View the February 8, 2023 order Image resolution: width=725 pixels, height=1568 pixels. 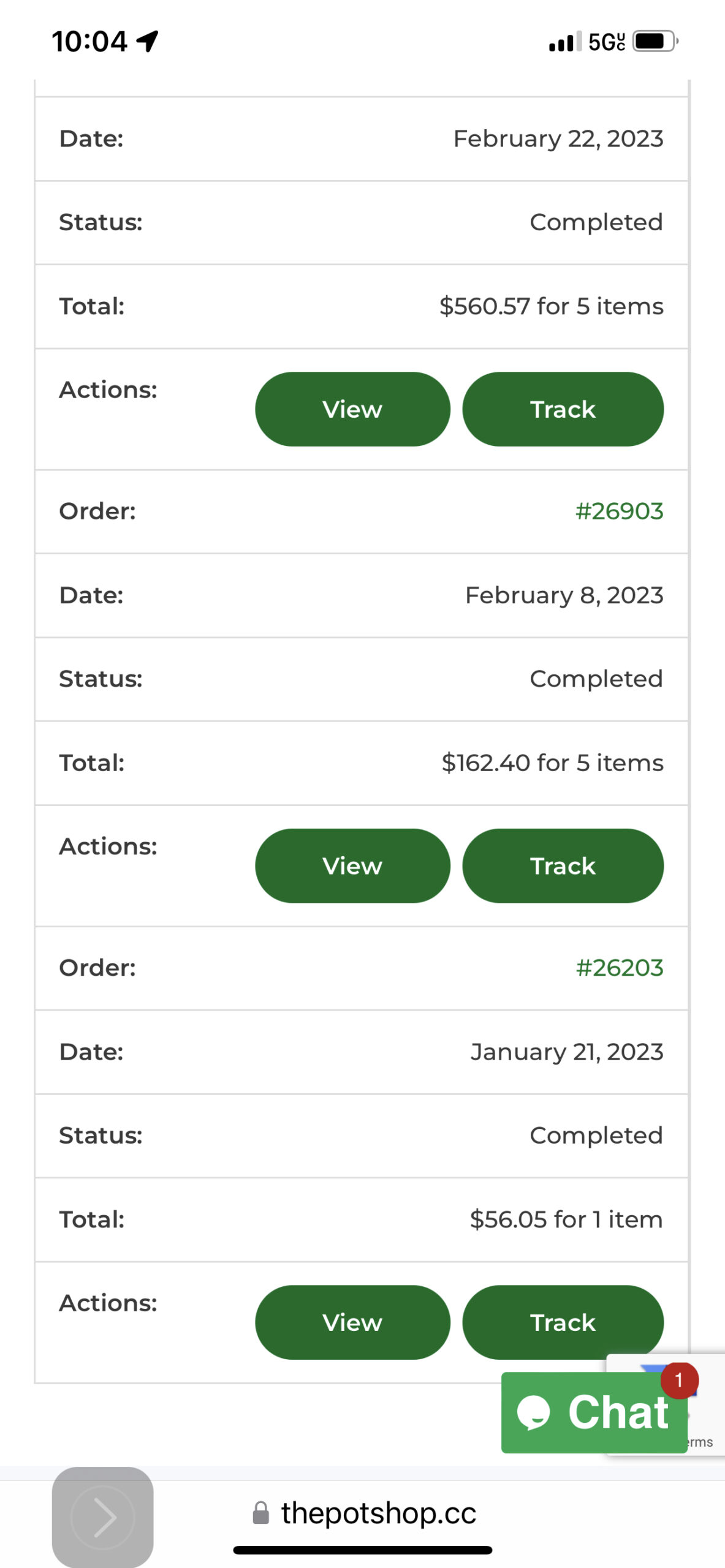352,865
